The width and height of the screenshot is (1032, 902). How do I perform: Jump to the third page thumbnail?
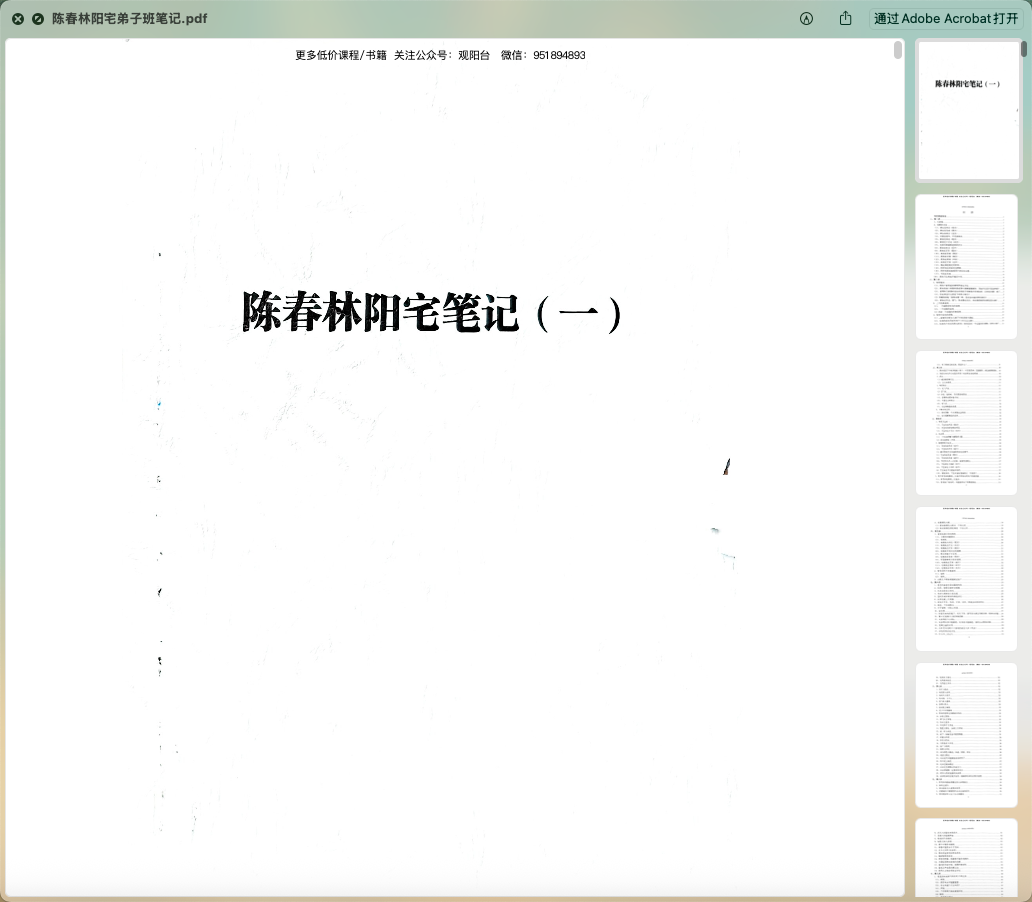pos(966,422)
